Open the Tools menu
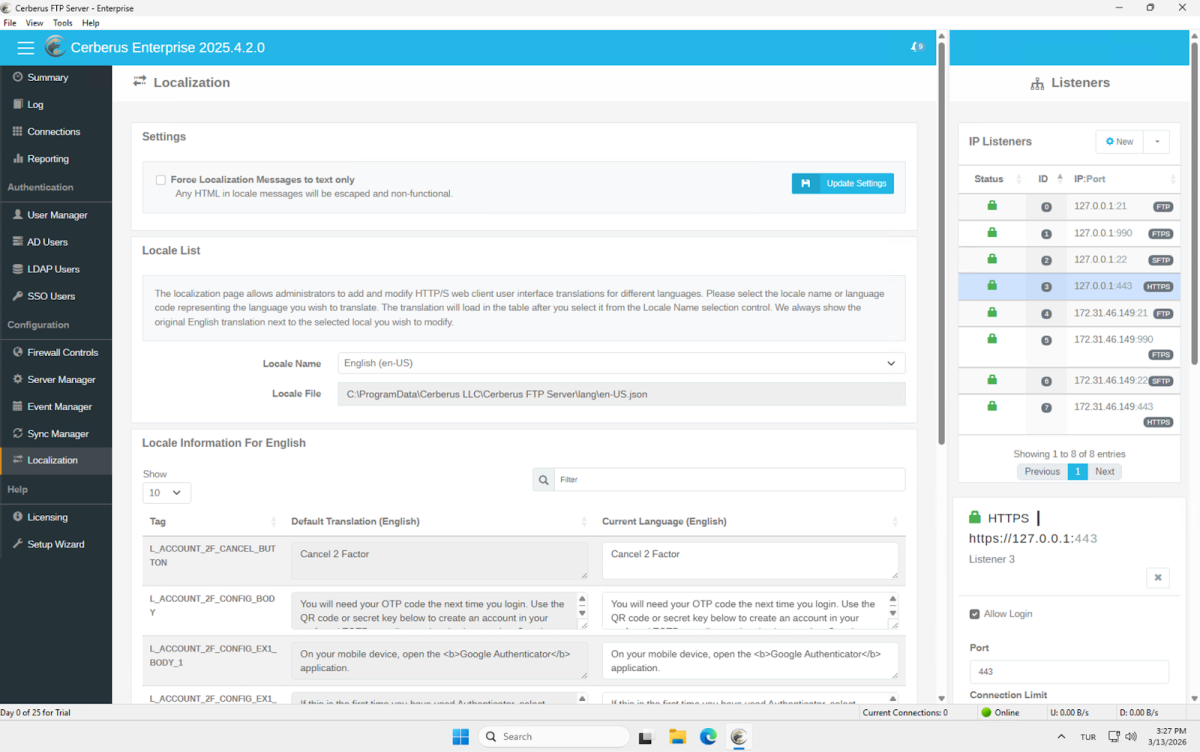The width and height of the screenshot is (1200, 752). tap(62, 23)
